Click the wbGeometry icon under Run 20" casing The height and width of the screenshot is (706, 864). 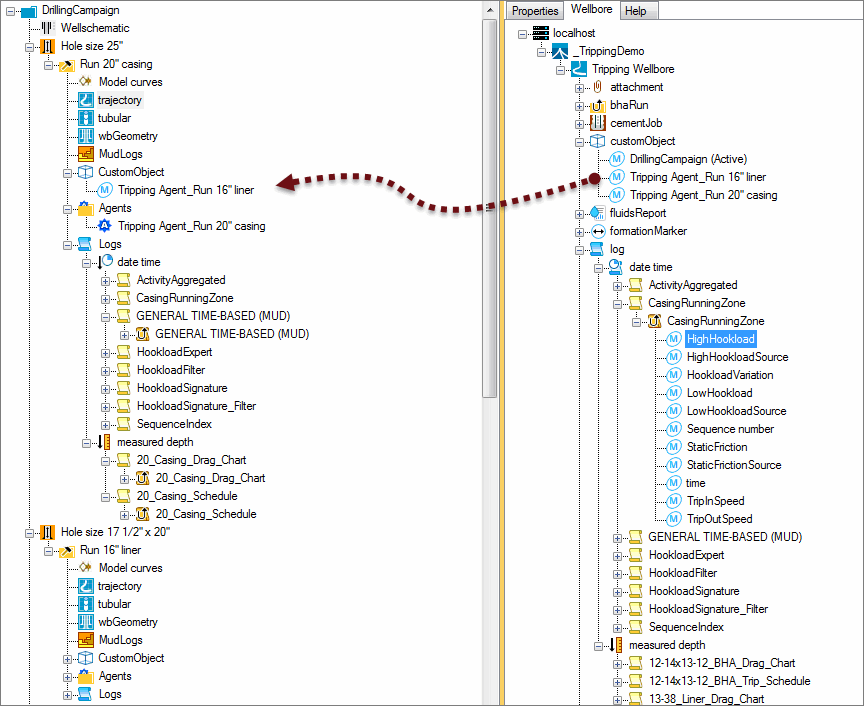pyautogui.click(x=85, y=136)
